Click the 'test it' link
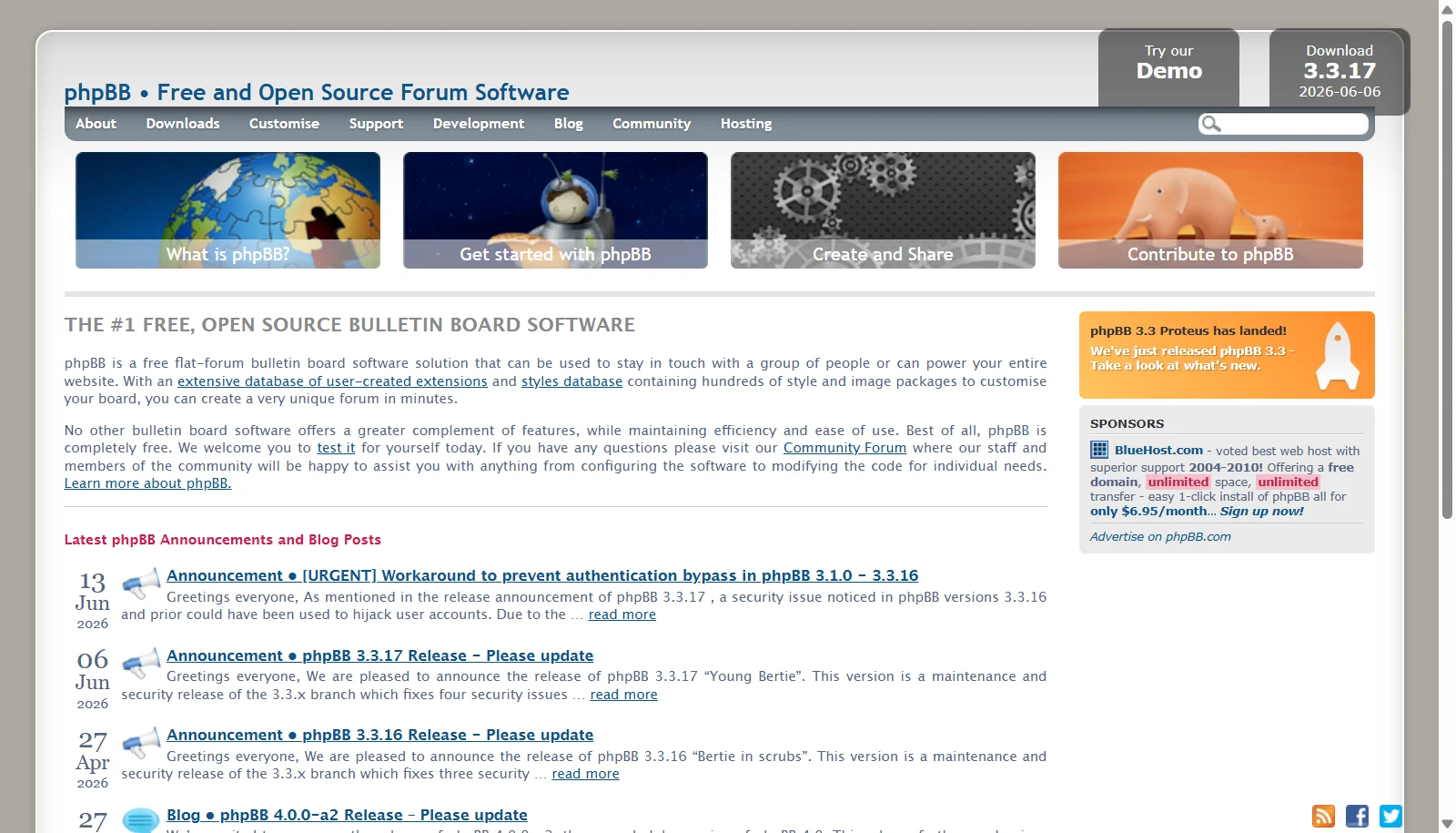 (x=336, y=448)
